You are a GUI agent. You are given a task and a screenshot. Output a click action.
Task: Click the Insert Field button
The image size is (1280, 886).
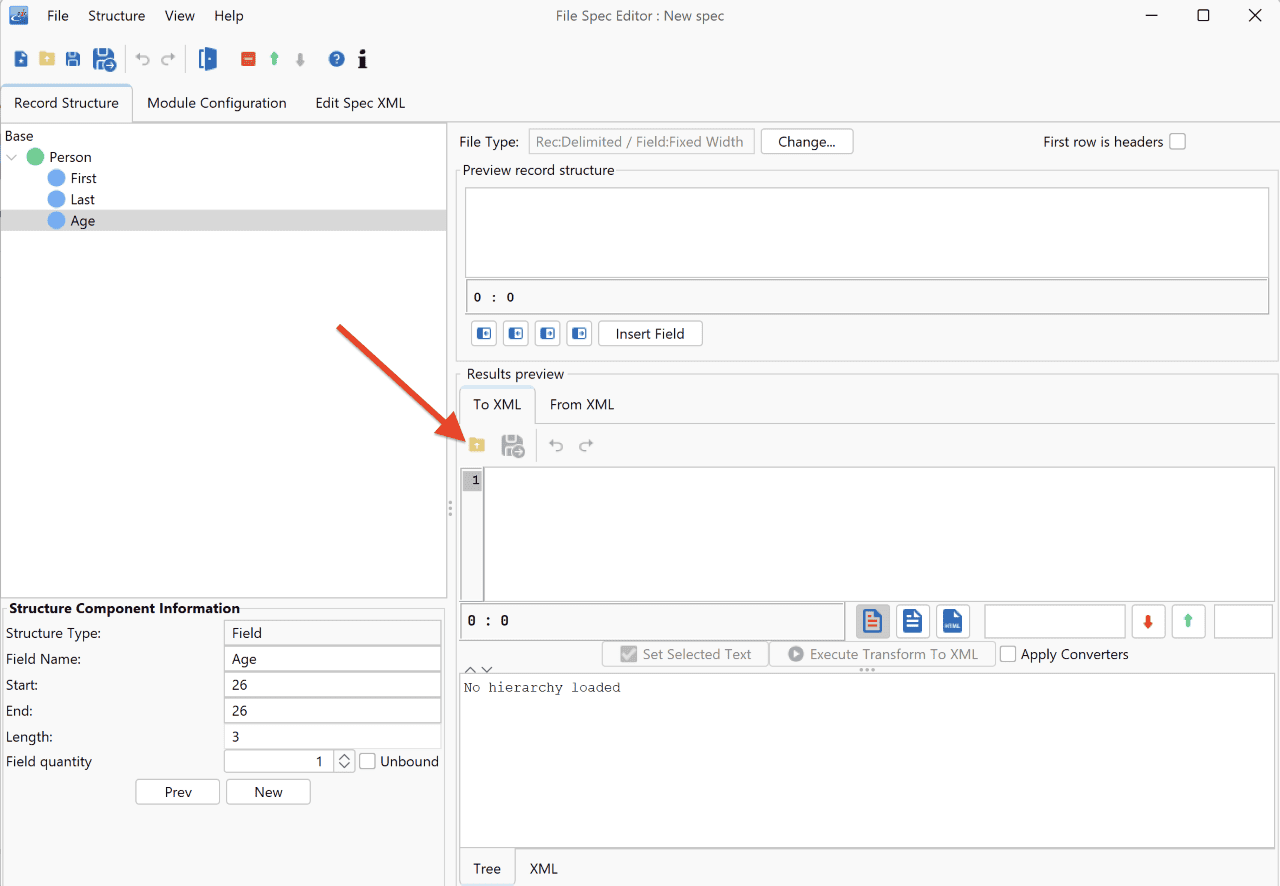[650, 334]
